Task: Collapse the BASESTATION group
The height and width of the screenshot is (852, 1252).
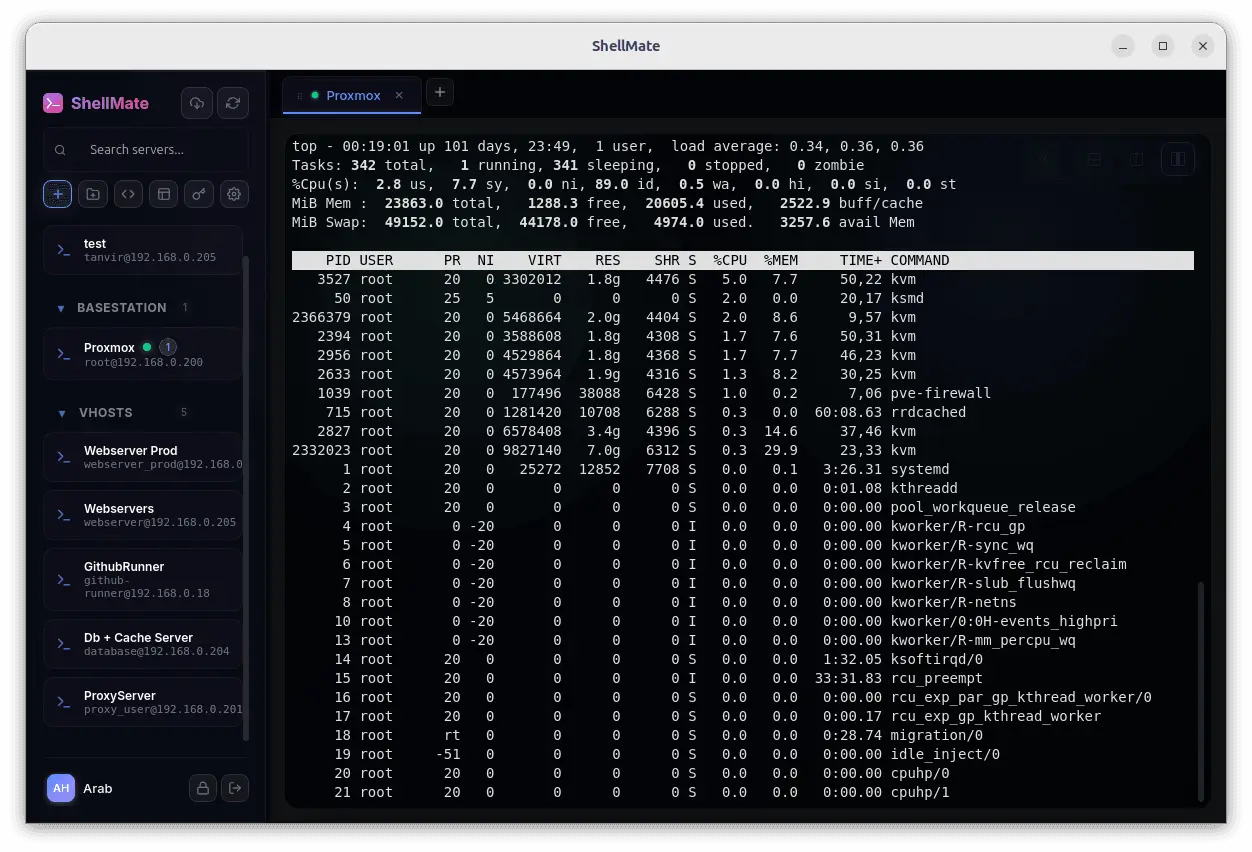Action: (x=61, y=308)
